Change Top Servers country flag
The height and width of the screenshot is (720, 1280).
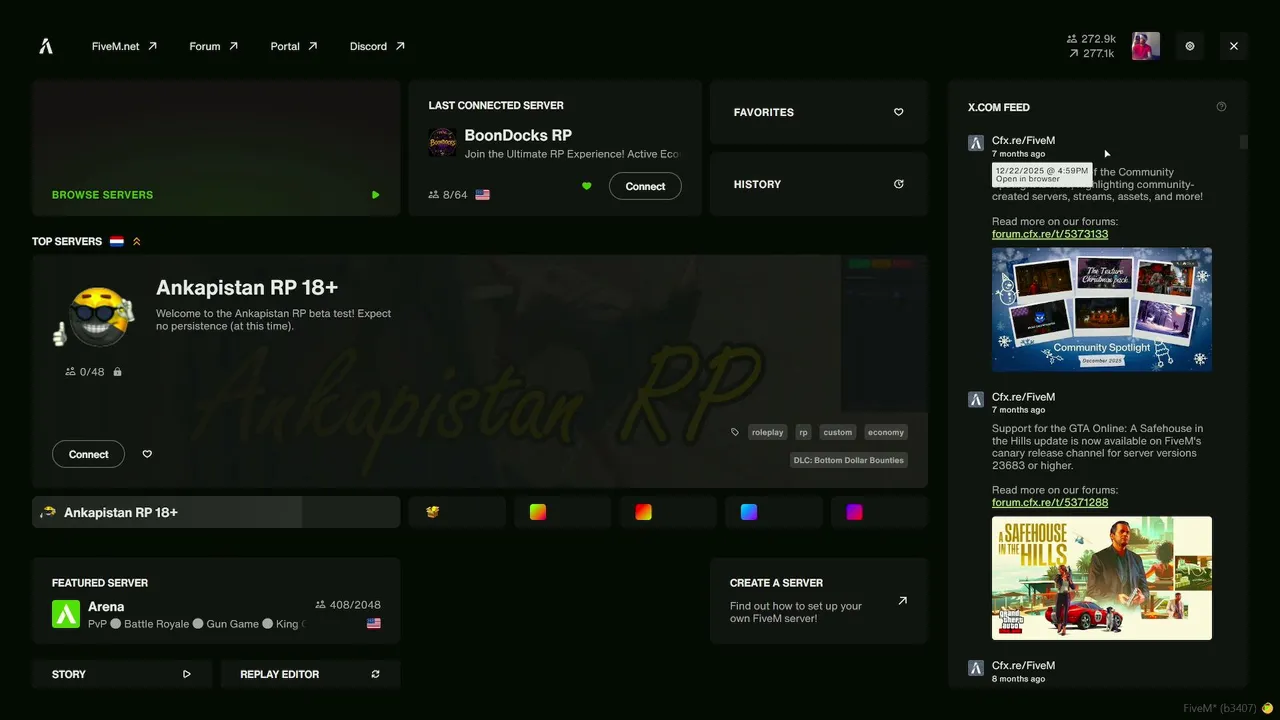pos(117,241)
